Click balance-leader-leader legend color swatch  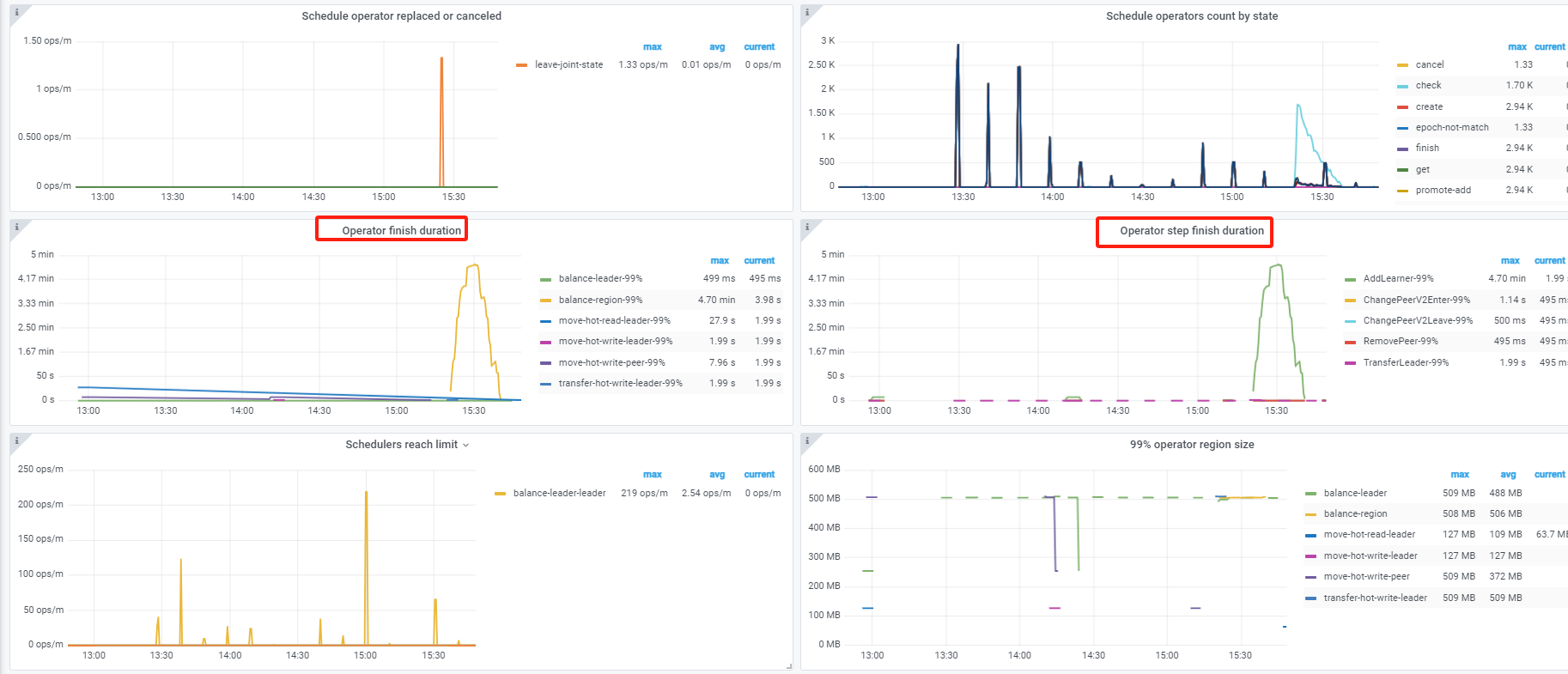[500, 493]
